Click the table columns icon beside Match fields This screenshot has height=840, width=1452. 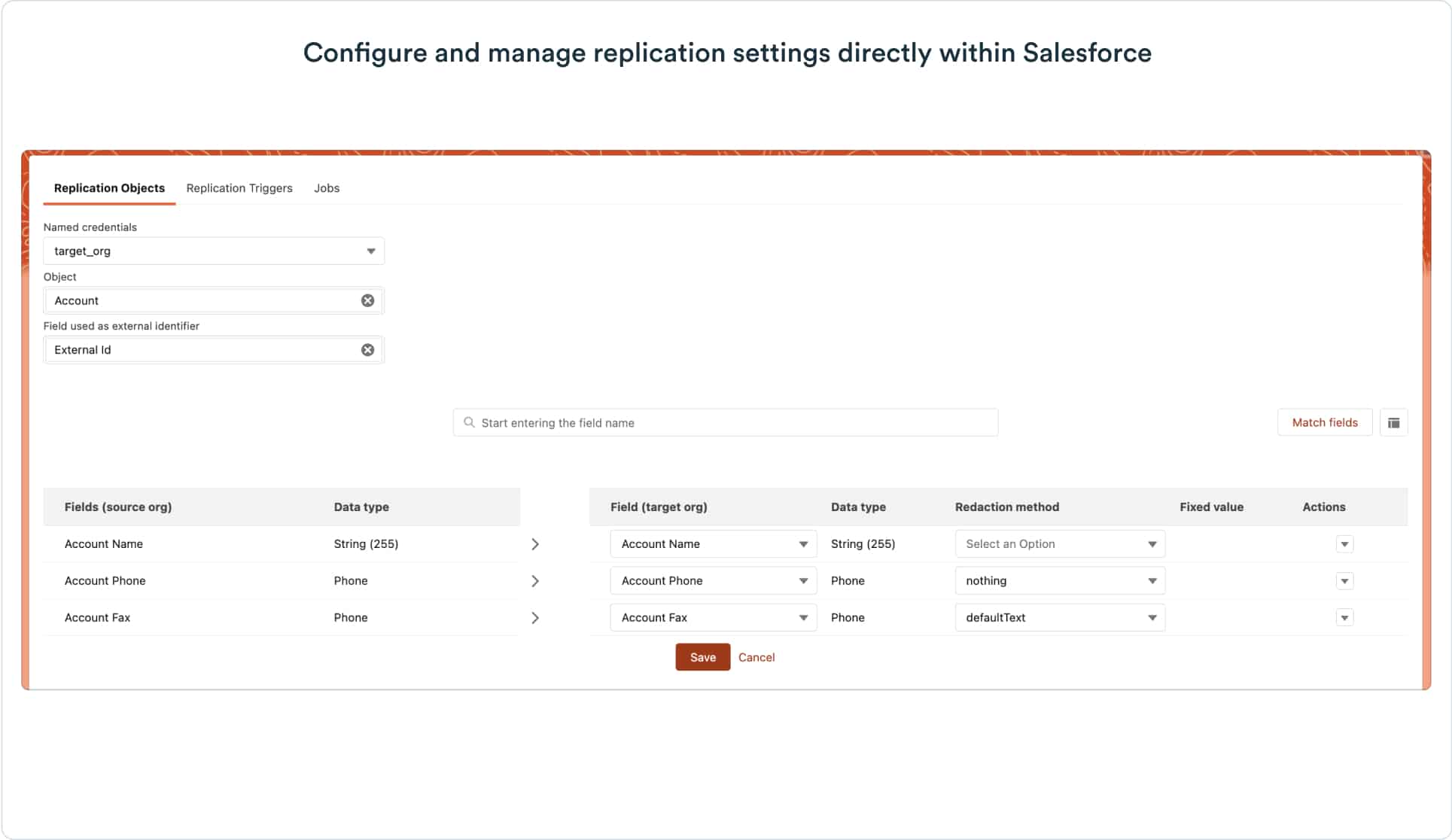(1393, 423)
